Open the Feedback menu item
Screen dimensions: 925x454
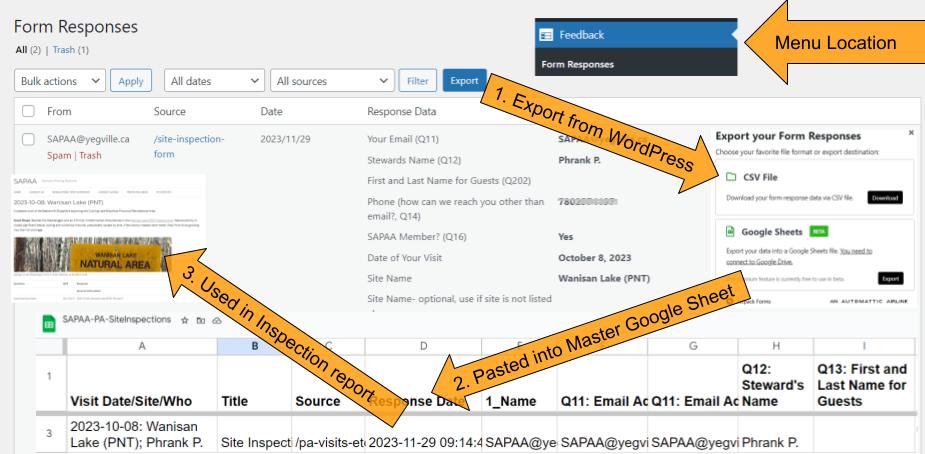[636, 35]
